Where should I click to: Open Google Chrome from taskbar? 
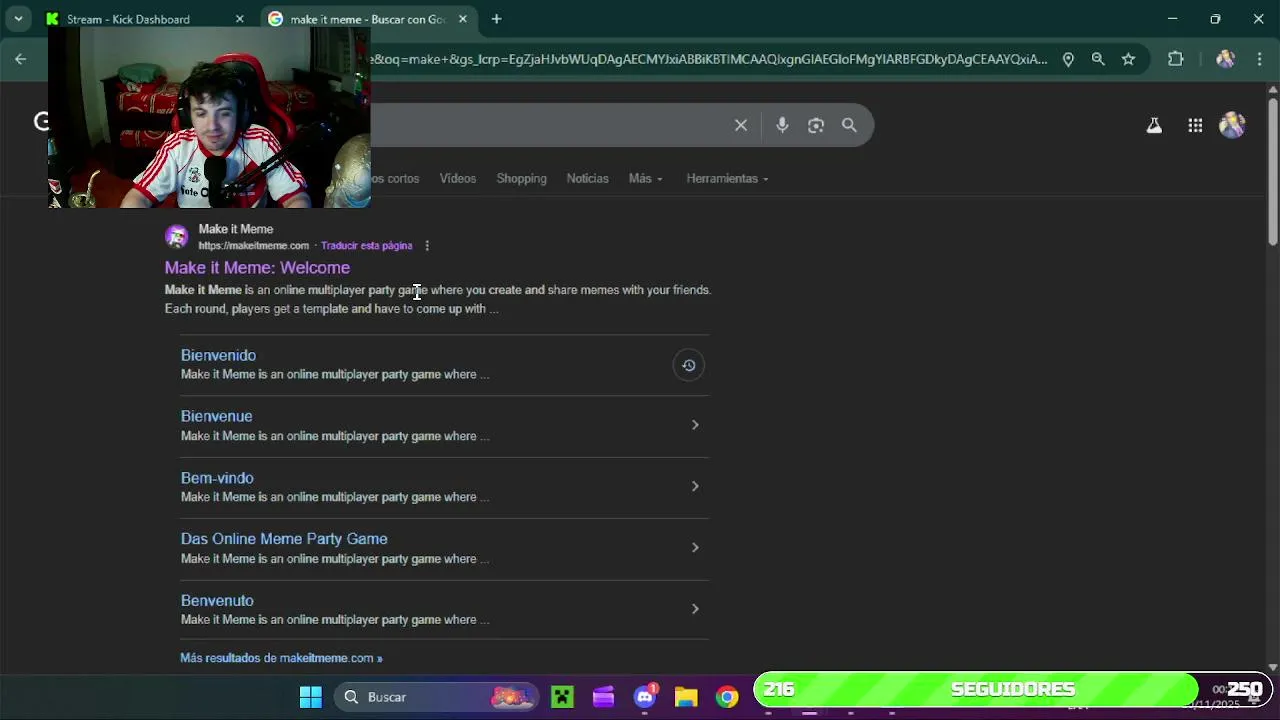727,697
